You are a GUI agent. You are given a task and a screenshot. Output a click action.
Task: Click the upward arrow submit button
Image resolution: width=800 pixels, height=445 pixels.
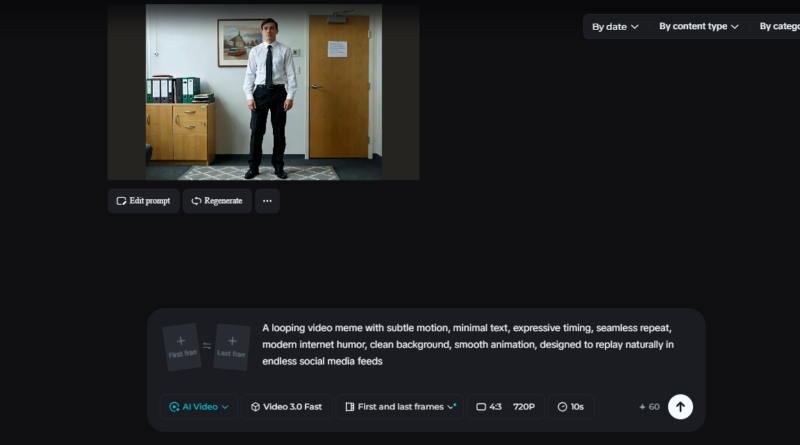click(680, 406)
